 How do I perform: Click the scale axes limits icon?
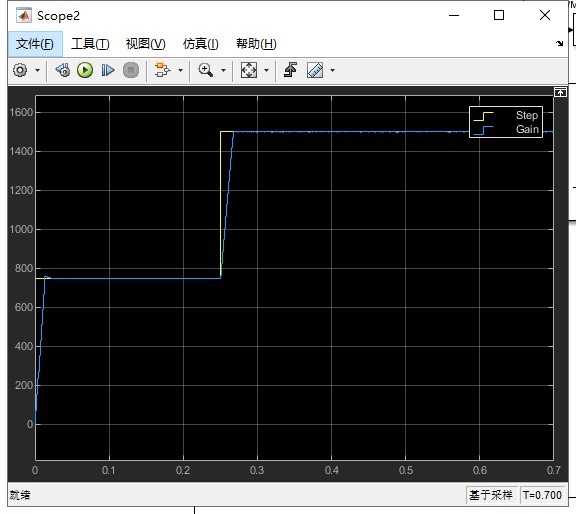coord(249,70)
